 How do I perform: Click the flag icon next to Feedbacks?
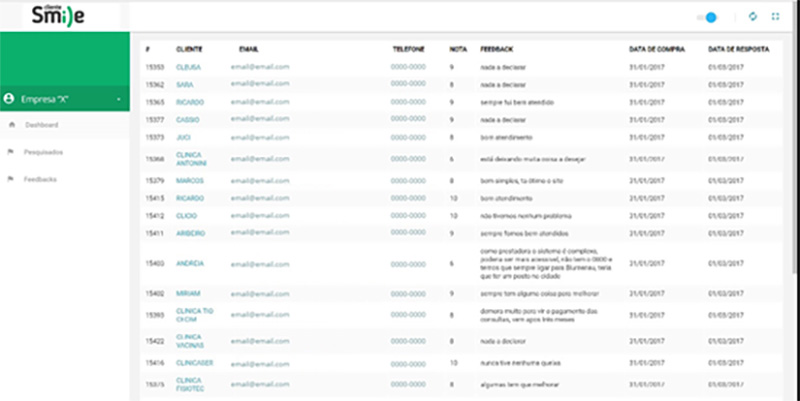coord(10,180)
